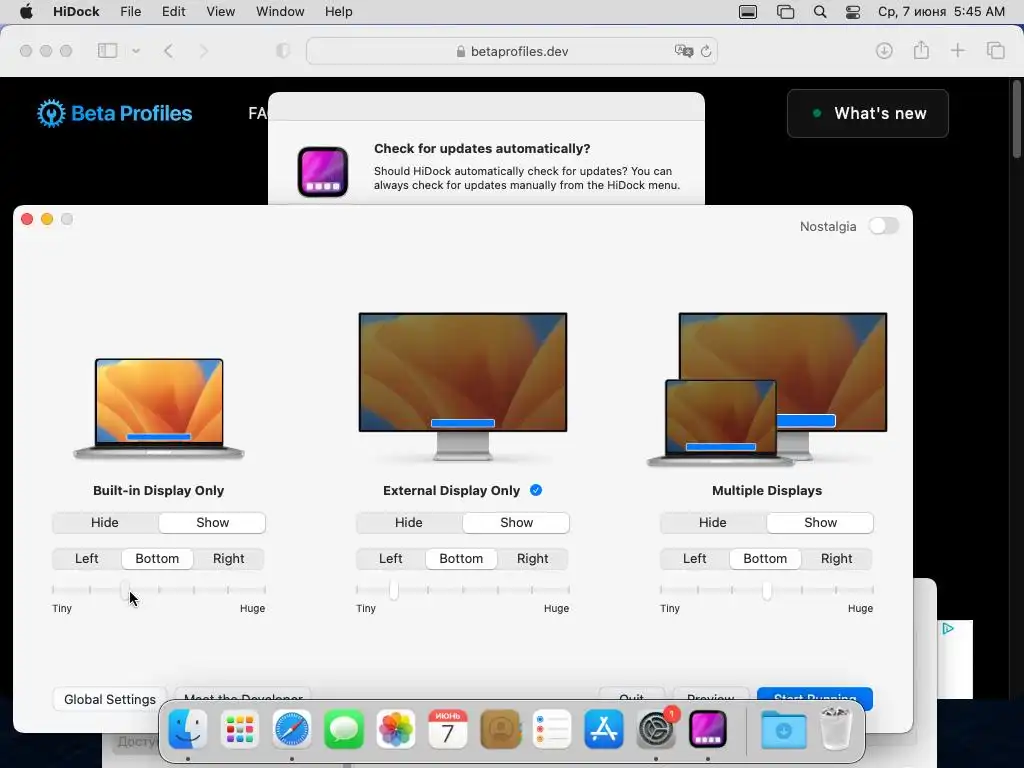
Task: Open the HiDock menu
Action: [76, 12]
